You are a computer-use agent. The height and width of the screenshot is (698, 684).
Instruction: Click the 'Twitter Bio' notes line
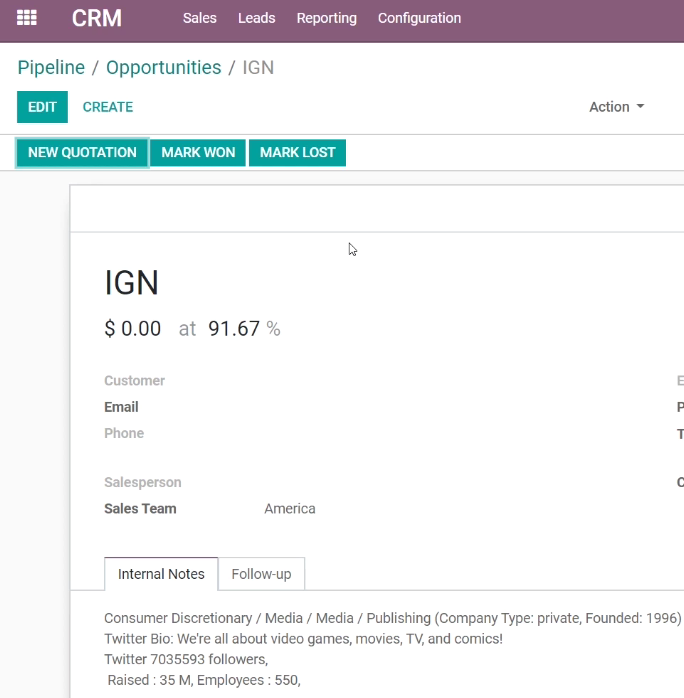[304, 639]
